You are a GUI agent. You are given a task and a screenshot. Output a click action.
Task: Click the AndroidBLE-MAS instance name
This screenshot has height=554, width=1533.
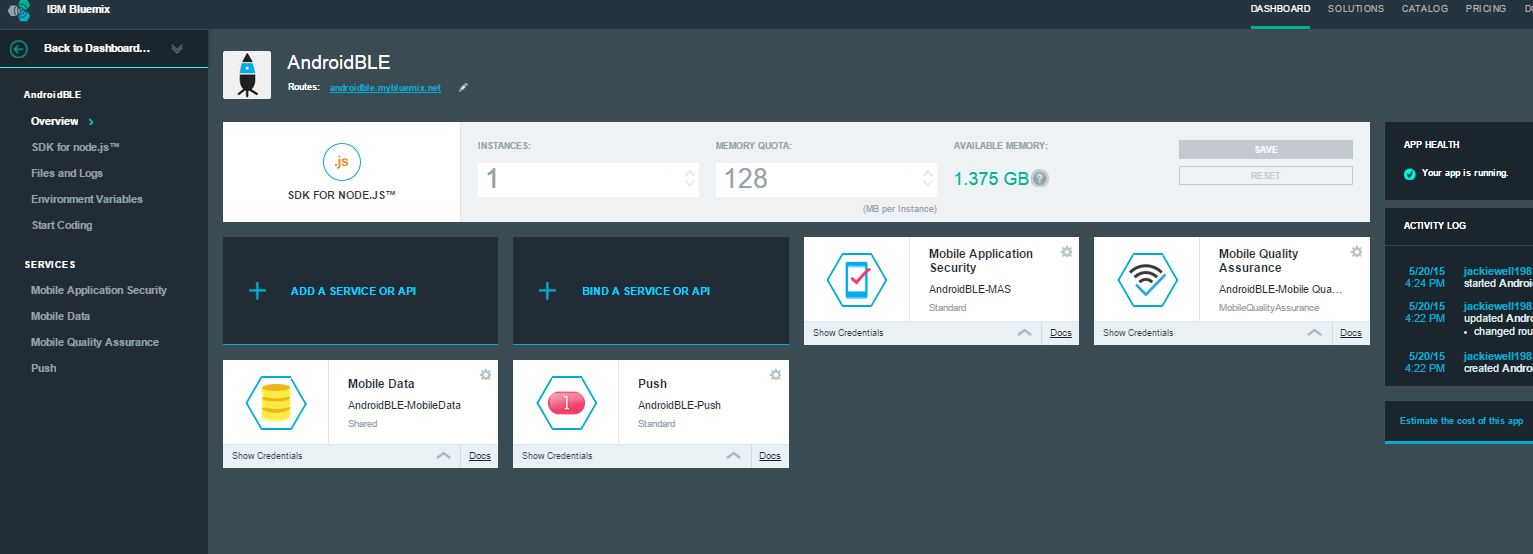(968, 289)
